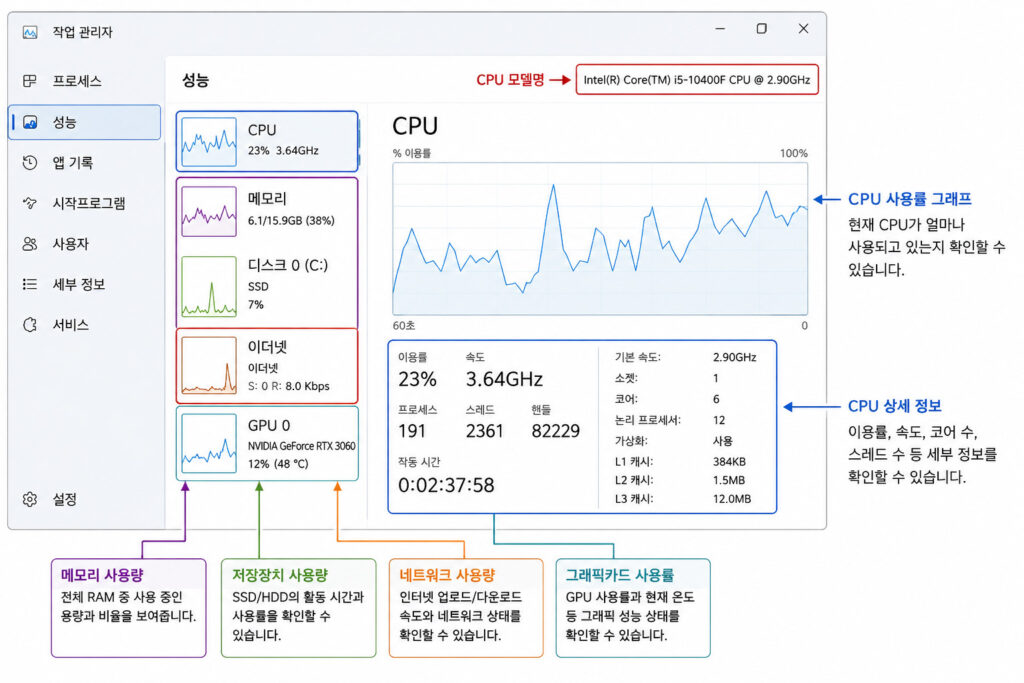Click the 3.64GHz speed value

pos(504,379)
